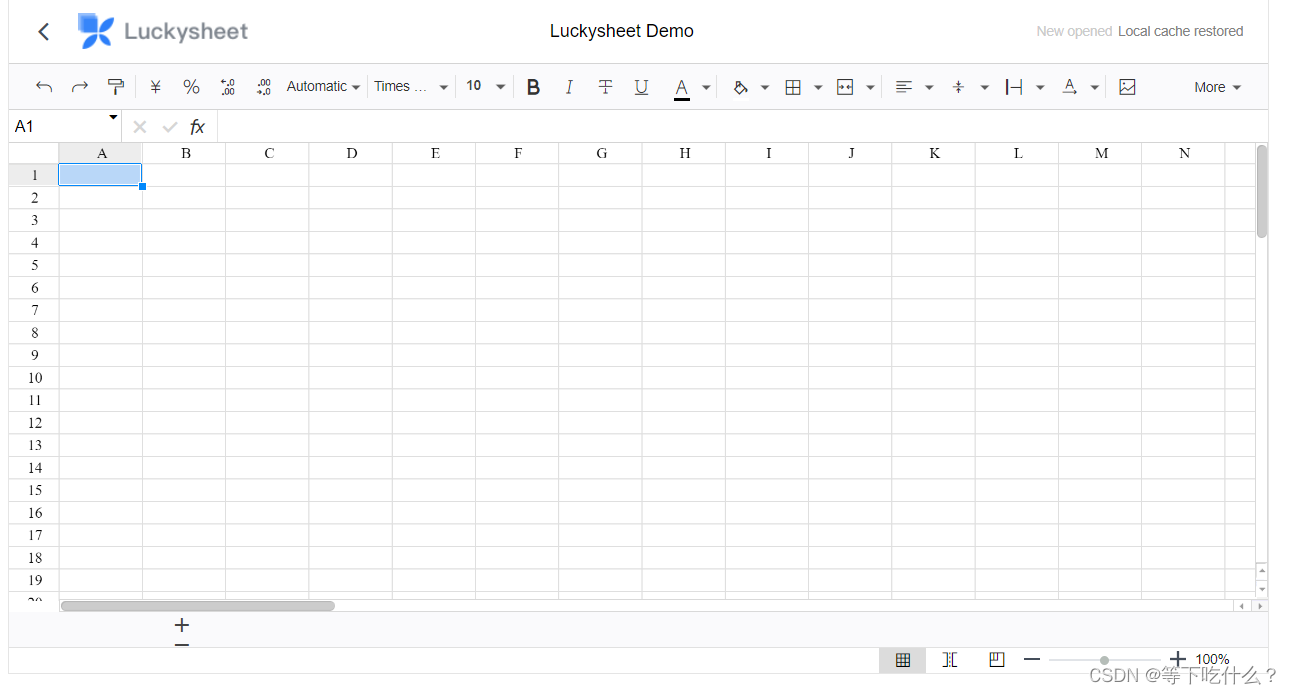Click the text wrap icon
This screenshot has height=694, width=1291.
(1014, 87)
